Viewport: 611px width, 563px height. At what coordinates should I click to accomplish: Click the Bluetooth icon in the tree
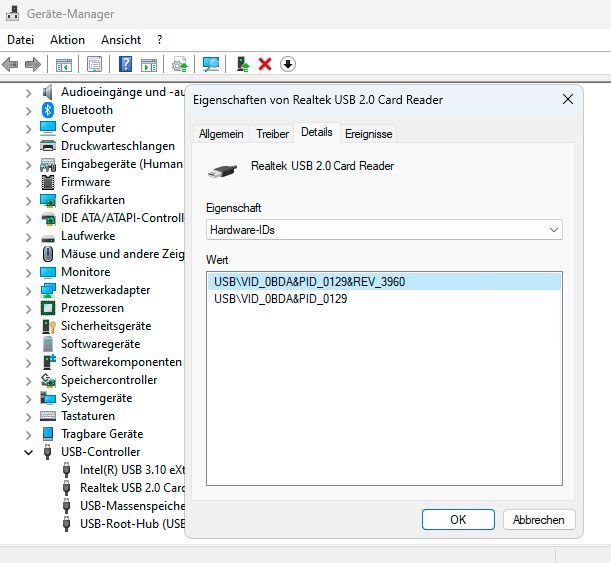(48, 110)
